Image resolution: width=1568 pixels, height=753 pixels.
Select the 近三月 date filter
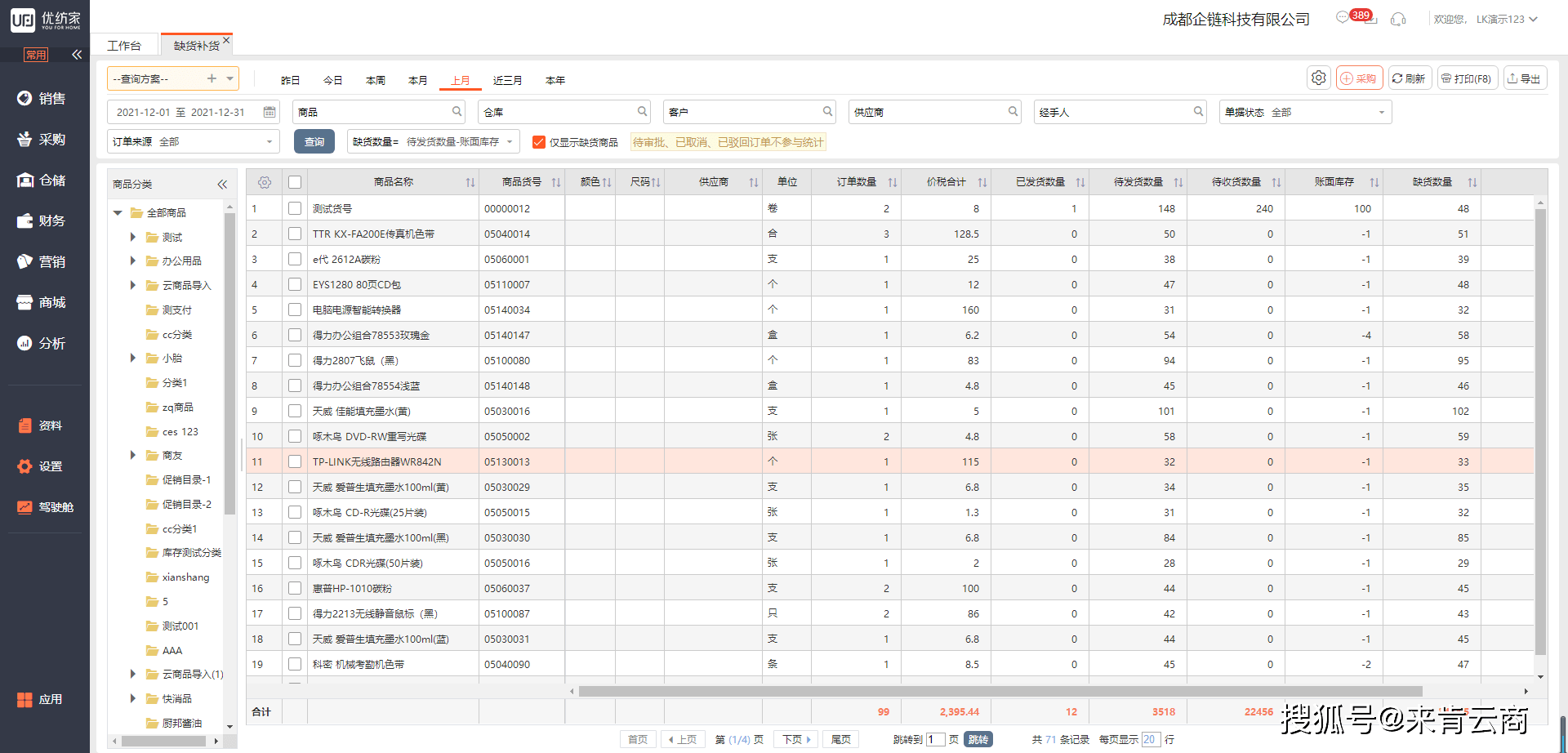507,80
